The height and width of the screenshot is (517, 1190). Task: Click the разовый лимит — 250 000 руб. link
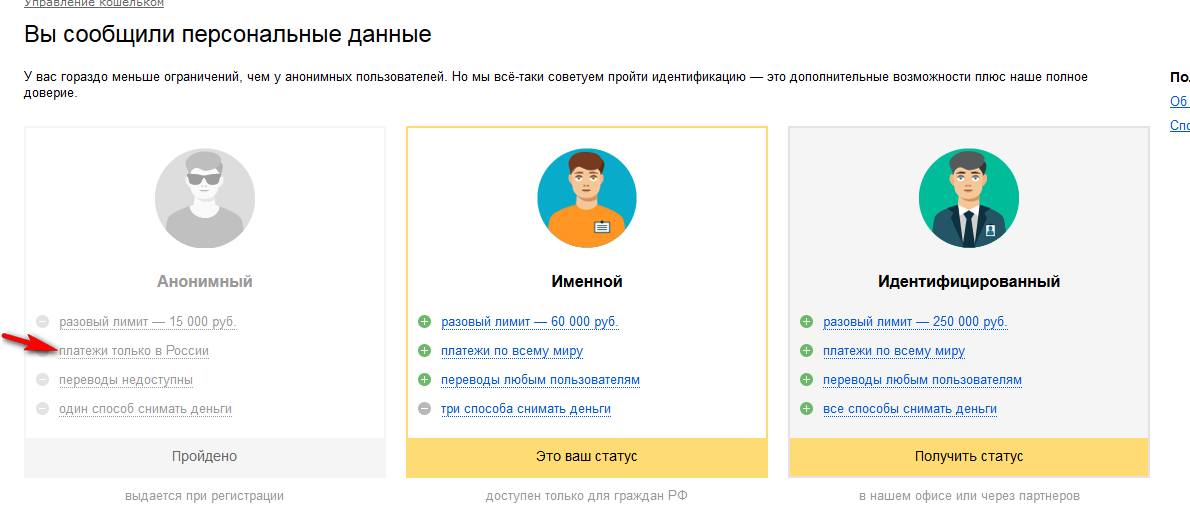coord(915,322)
